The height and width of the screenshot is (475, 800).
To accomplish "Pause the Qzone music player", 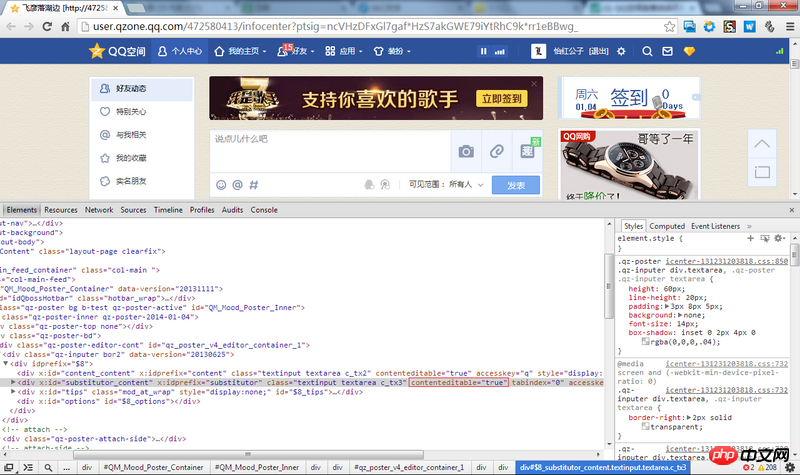I will pyautogui.click(x=483, y=51).
